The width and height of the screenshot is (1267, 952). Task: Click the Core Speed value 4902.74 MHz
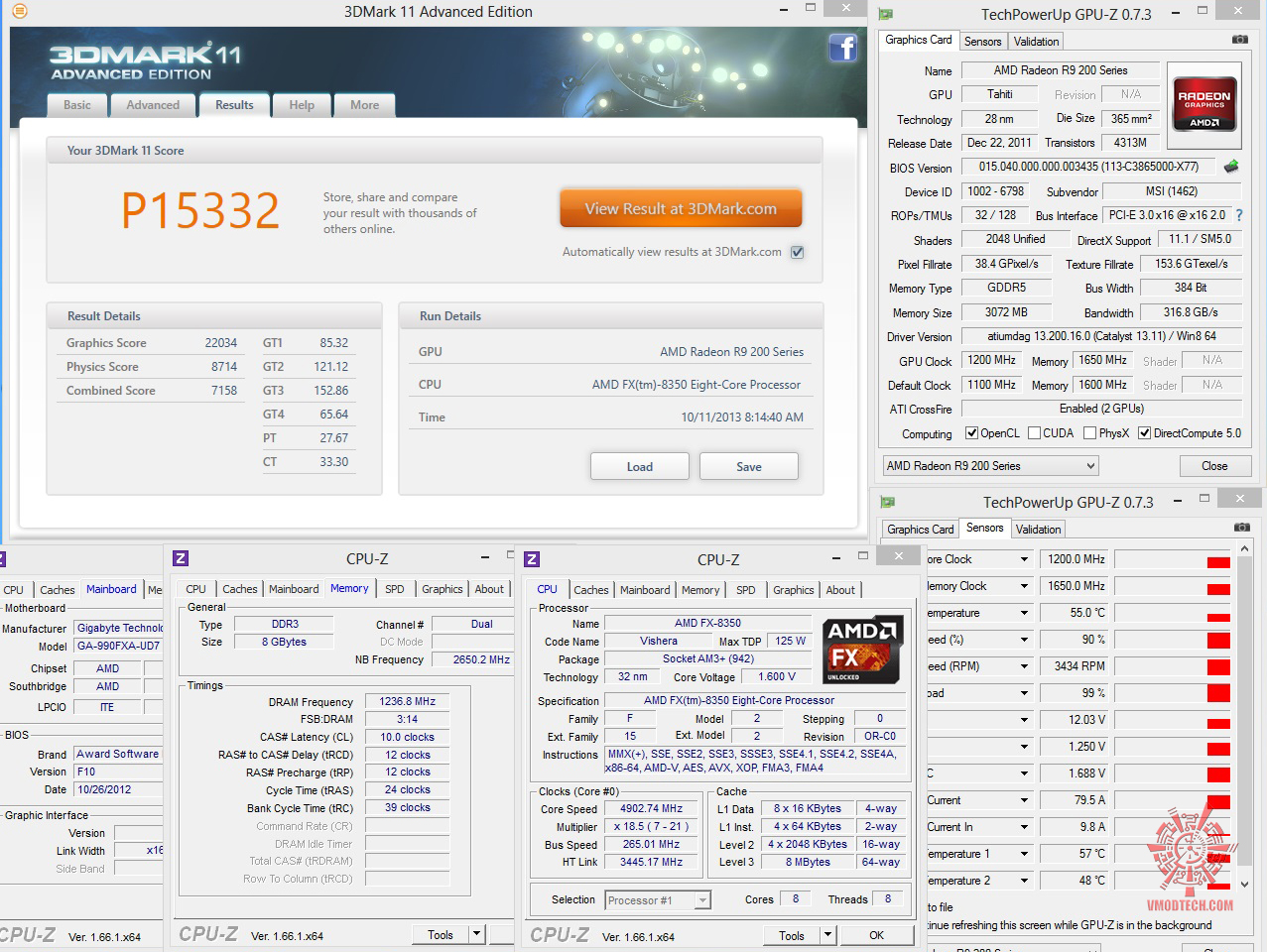[x=651, y=809]
